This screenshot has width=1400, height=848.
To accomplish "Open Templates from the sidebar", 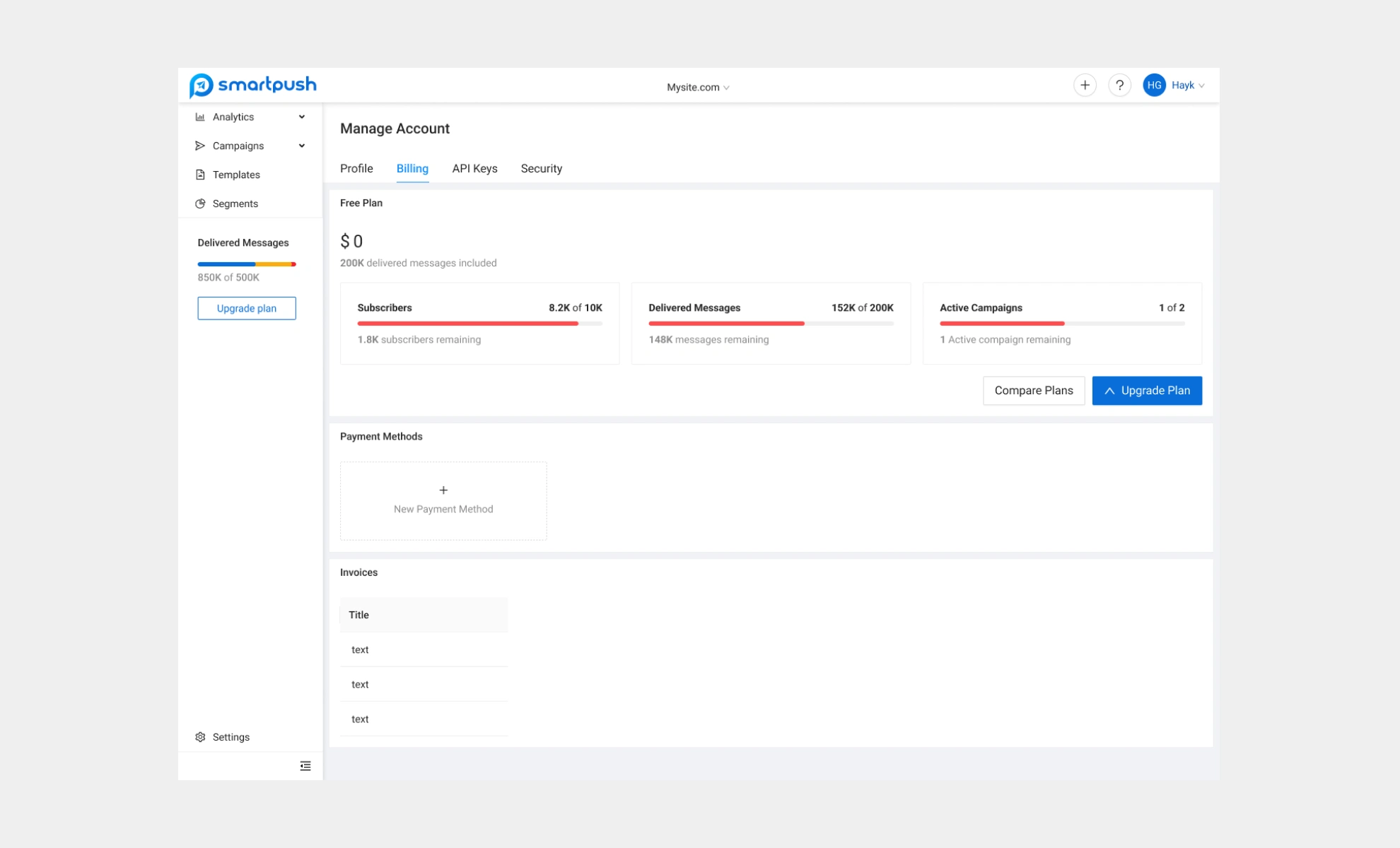I will (236, 175).
